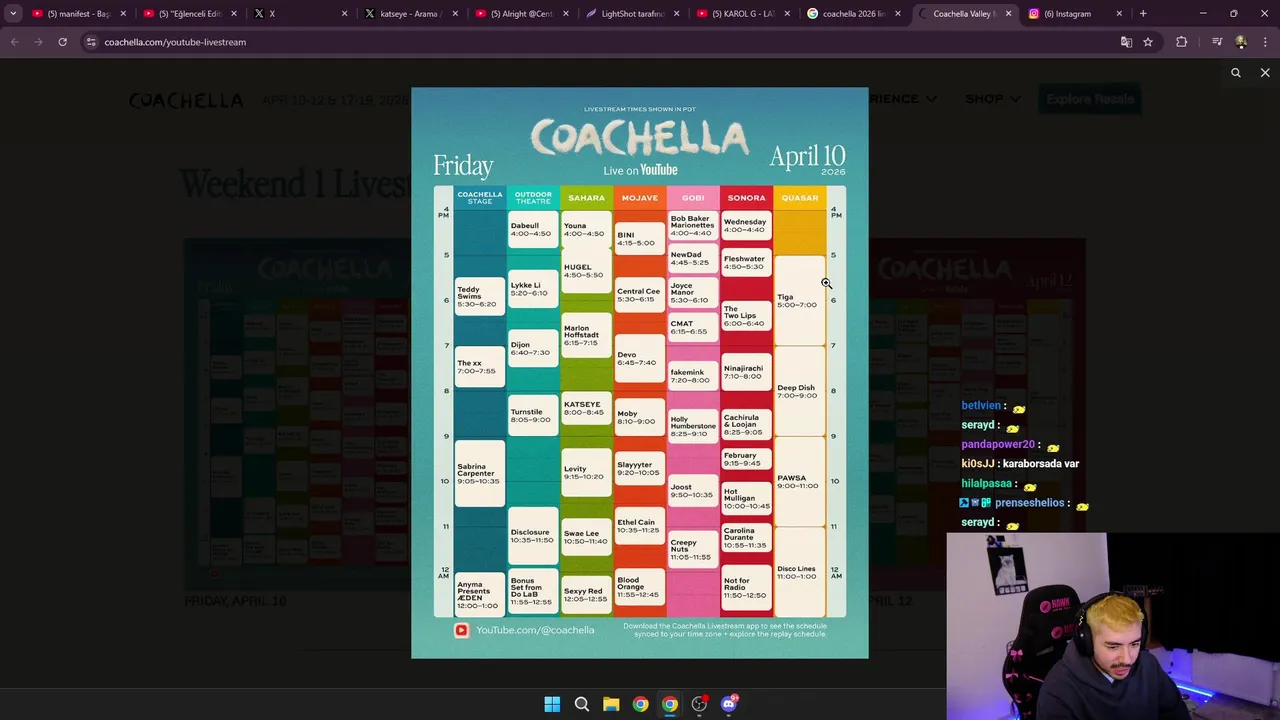Viewport: 1280px width, 720px height.
Task: Open the Chrome extensions menu
Action: point(1182,42)
